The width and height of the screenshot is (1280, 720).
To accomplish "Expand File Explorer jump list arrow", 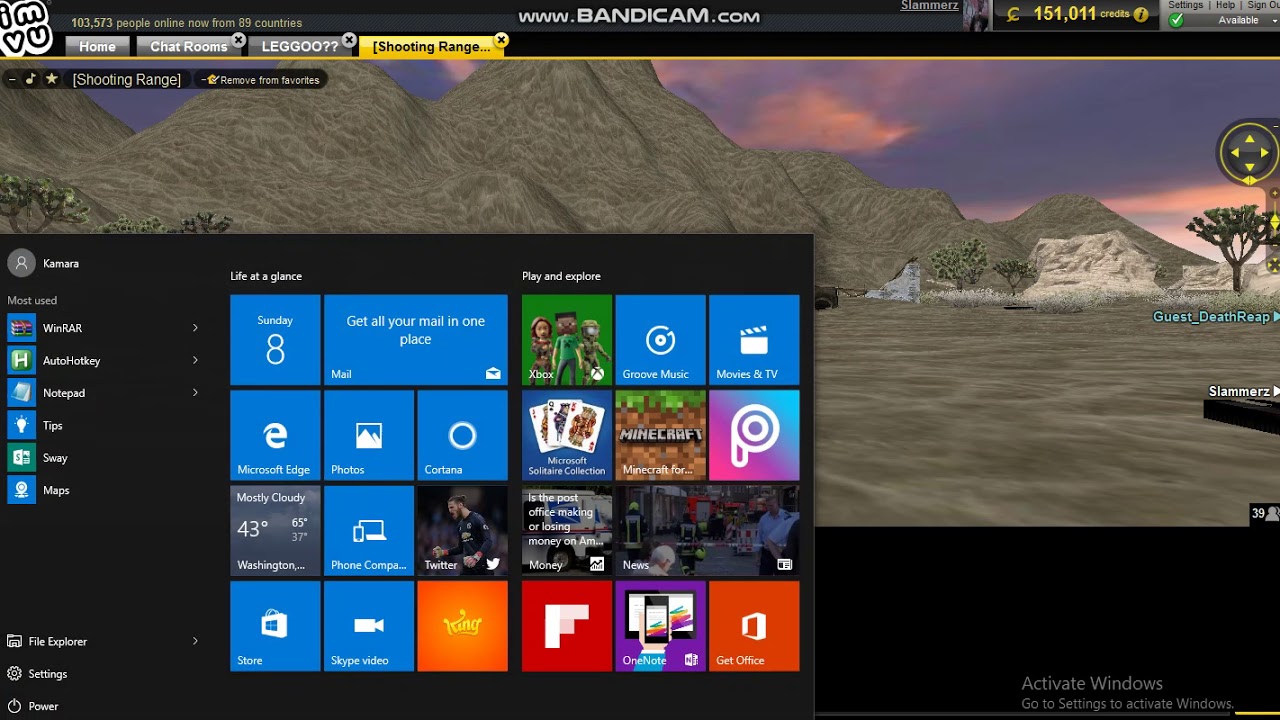I will [195, 641].
